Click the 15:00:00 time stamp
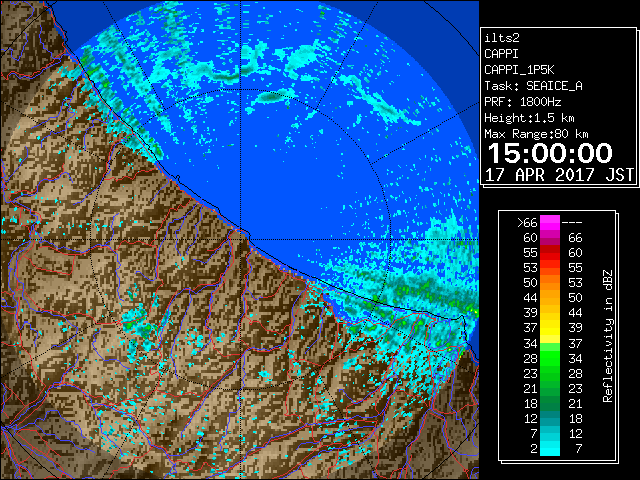 (x=550, y=153)
